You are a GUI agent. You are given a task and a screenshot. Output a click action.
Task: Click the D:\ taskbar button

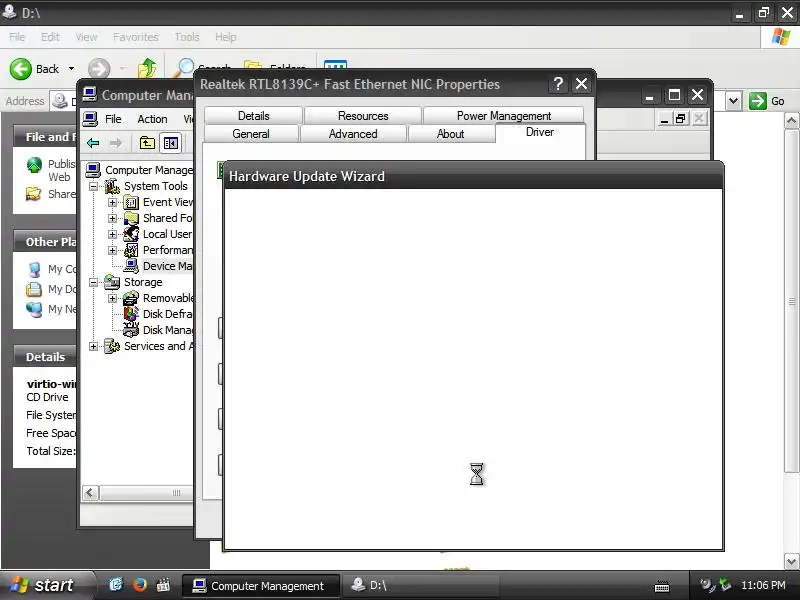(x=419, y=586)
